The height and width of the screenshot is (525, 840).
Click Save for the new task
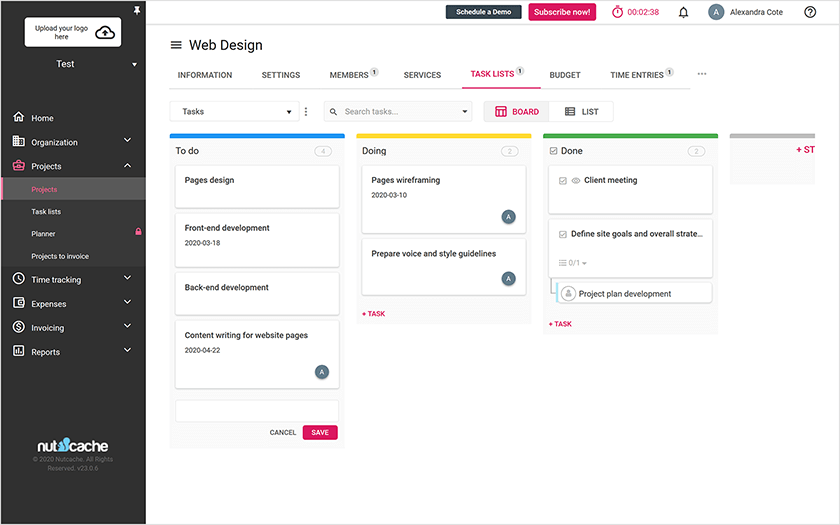(320, 432)
